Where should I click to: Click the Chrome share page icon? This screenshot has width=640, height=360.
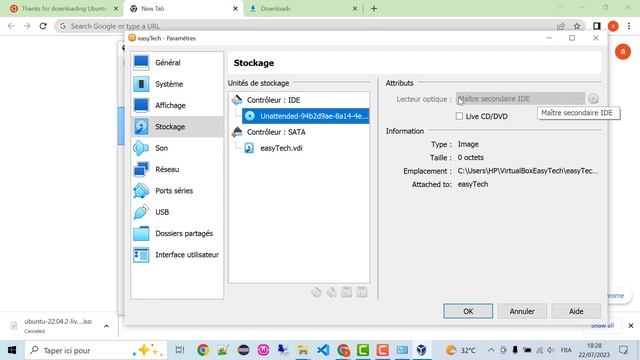pos(561,26)
